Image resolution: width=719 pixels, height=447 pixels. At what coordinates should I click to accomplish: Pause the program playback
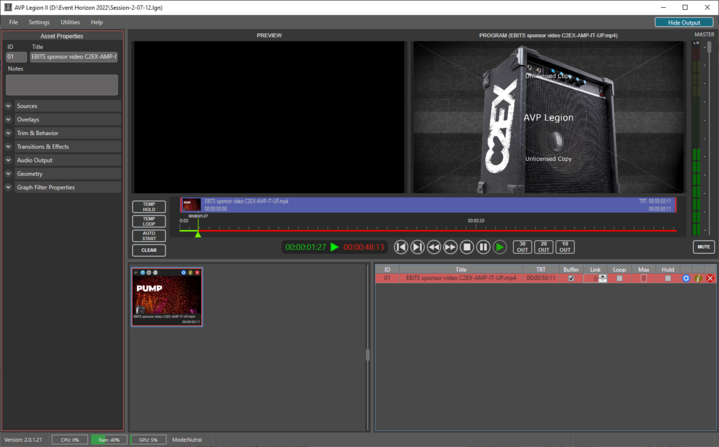[x=483, y=247]
